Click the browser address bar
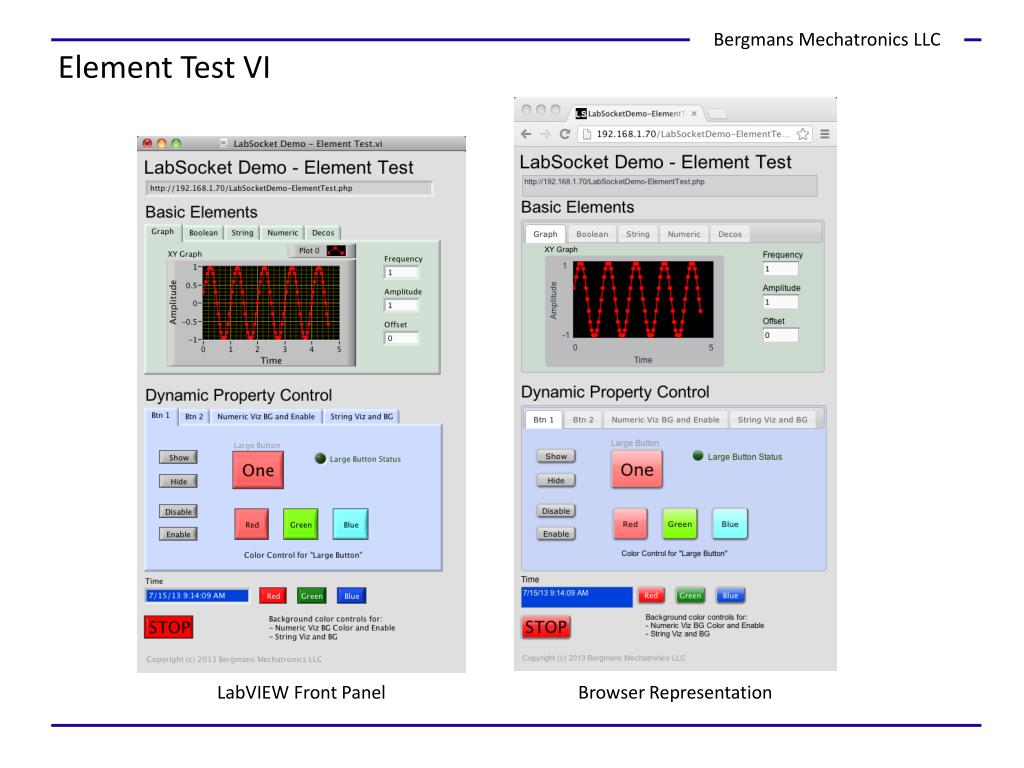Screen dimensions: 1024x768 click(x=696, y=134)
